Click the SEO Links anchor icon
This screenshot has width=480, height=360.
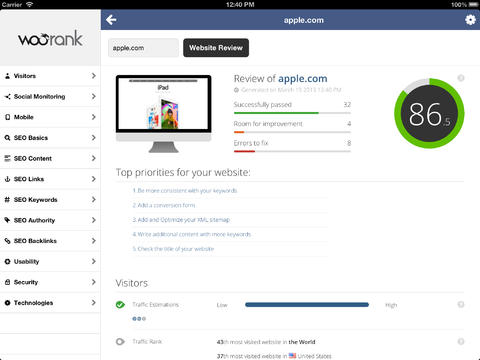pyautogui.click(x=7, y=179)
